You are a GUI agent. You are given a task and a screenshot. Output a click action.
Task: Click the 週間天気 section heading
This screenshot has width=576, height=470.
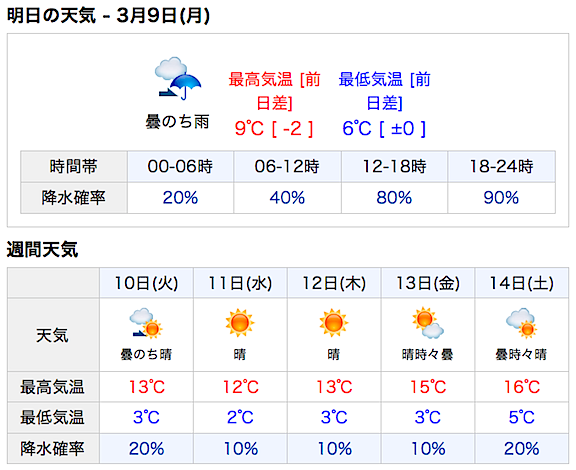(42, 250)
